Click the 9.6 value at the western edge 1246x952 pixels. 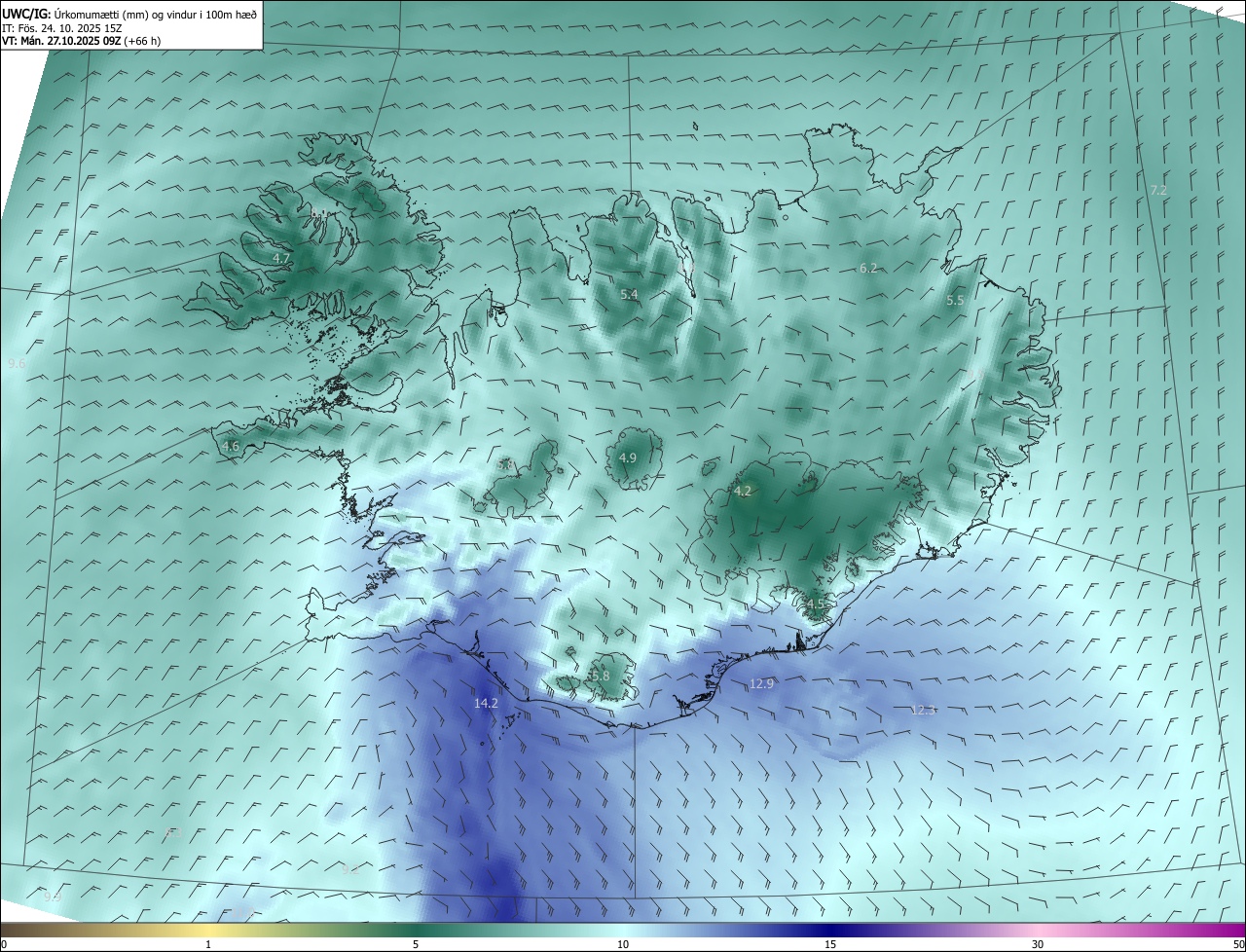(x=17, y=363)
